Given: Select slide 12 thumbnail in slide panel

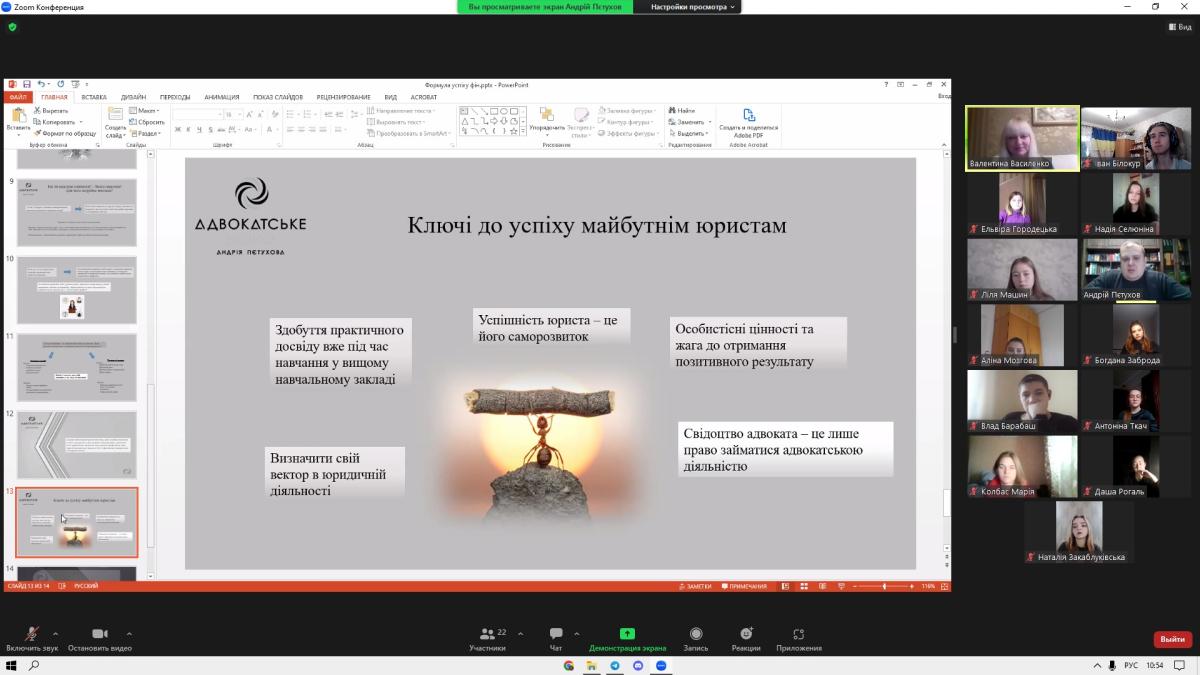Looking at the screenshot, I should (77, 444).
